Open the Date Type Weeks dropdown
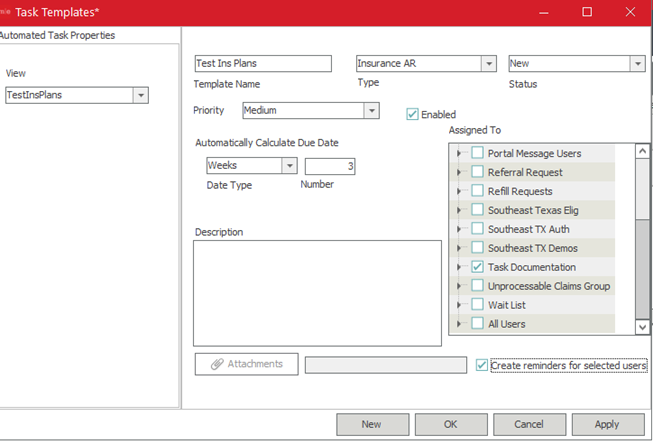Viewport: 653px width, 444px height. coord(289,165)
